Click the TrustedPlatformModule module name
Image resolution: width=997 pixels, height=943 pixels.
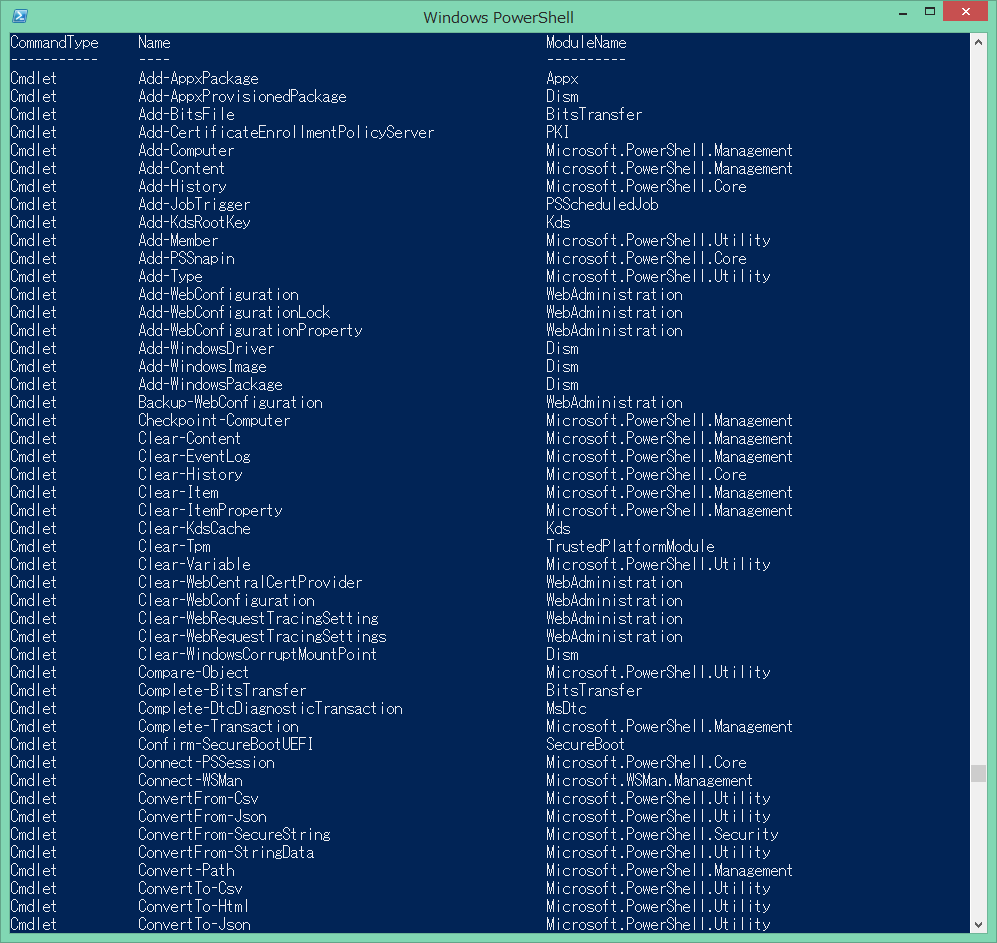click(x=630, y=547)
